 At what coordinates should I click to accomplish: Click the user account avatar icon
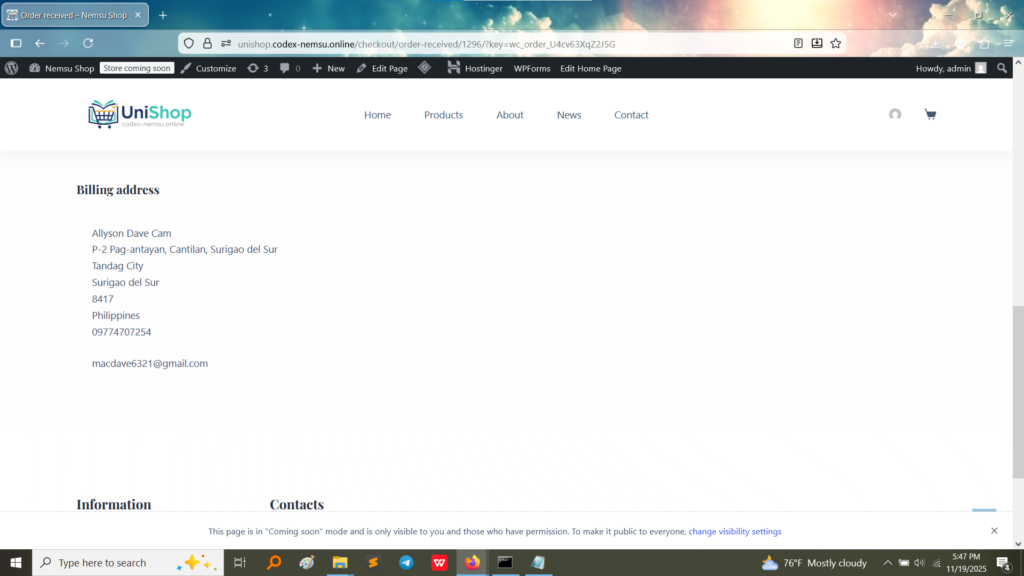coord(895,115)
